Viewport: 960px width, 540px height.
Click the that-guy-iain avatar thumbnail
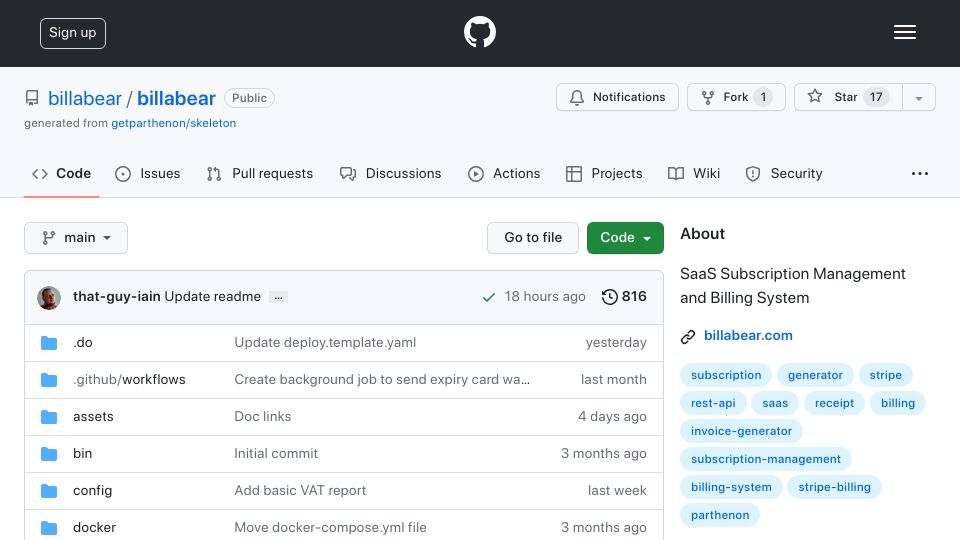point(49,298)
